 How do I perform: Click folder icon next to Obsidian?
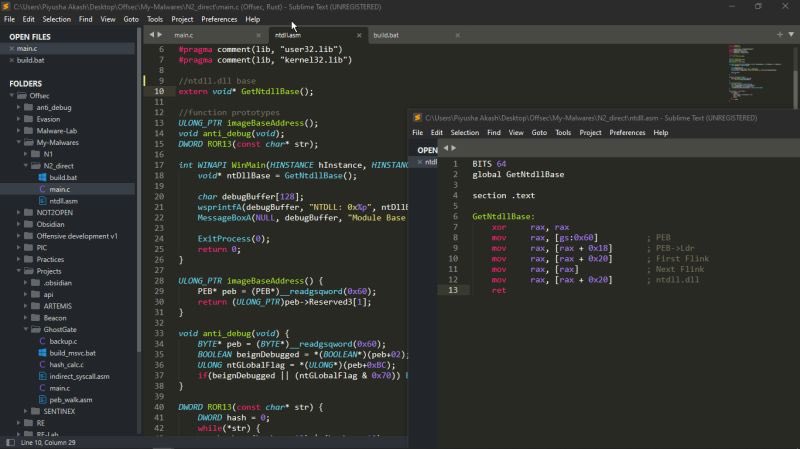click(x=29, y=224)
